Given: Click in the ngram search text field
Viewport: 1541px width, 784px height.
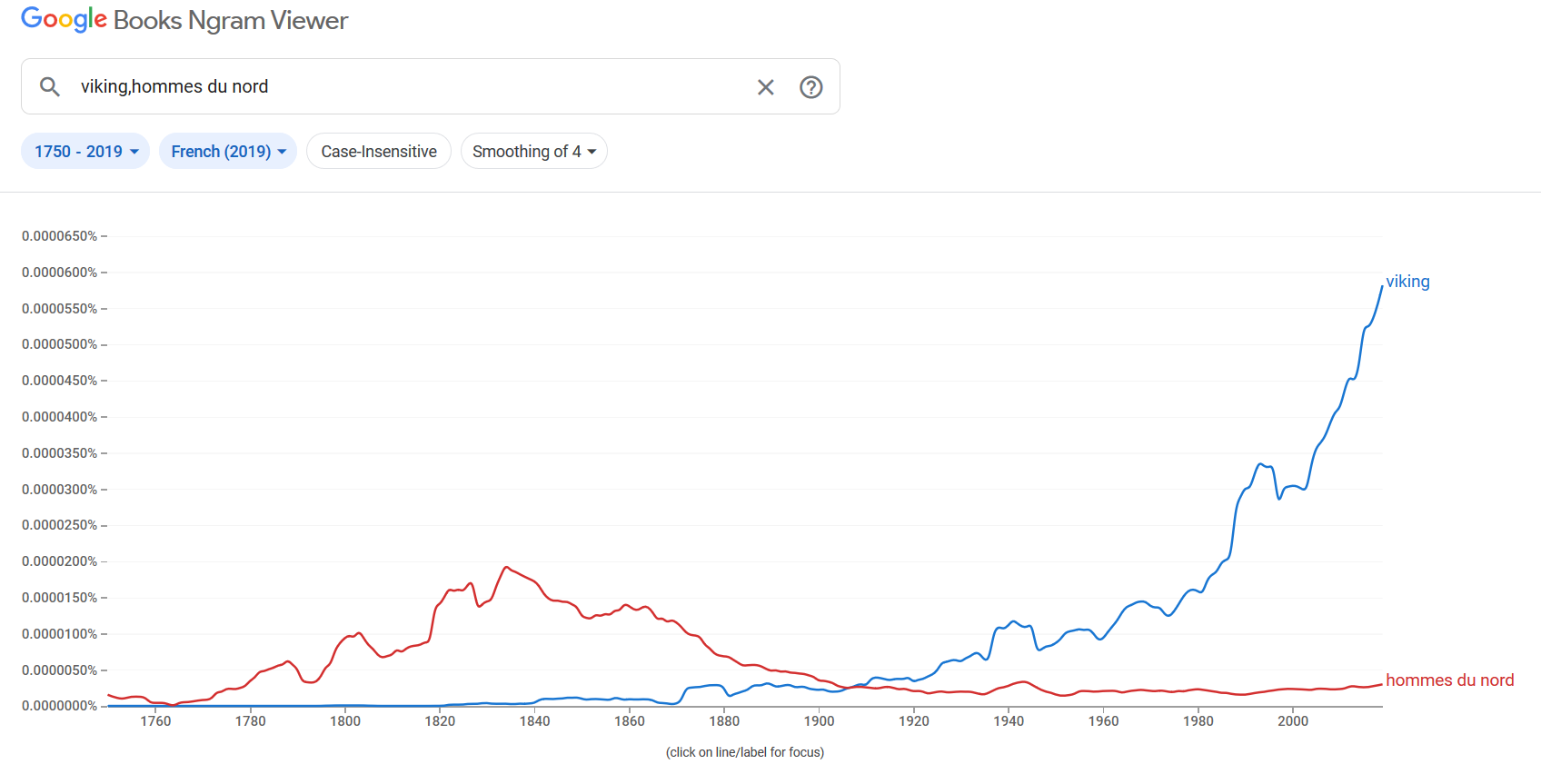Looking at the screenshot, I should point(409,87).
